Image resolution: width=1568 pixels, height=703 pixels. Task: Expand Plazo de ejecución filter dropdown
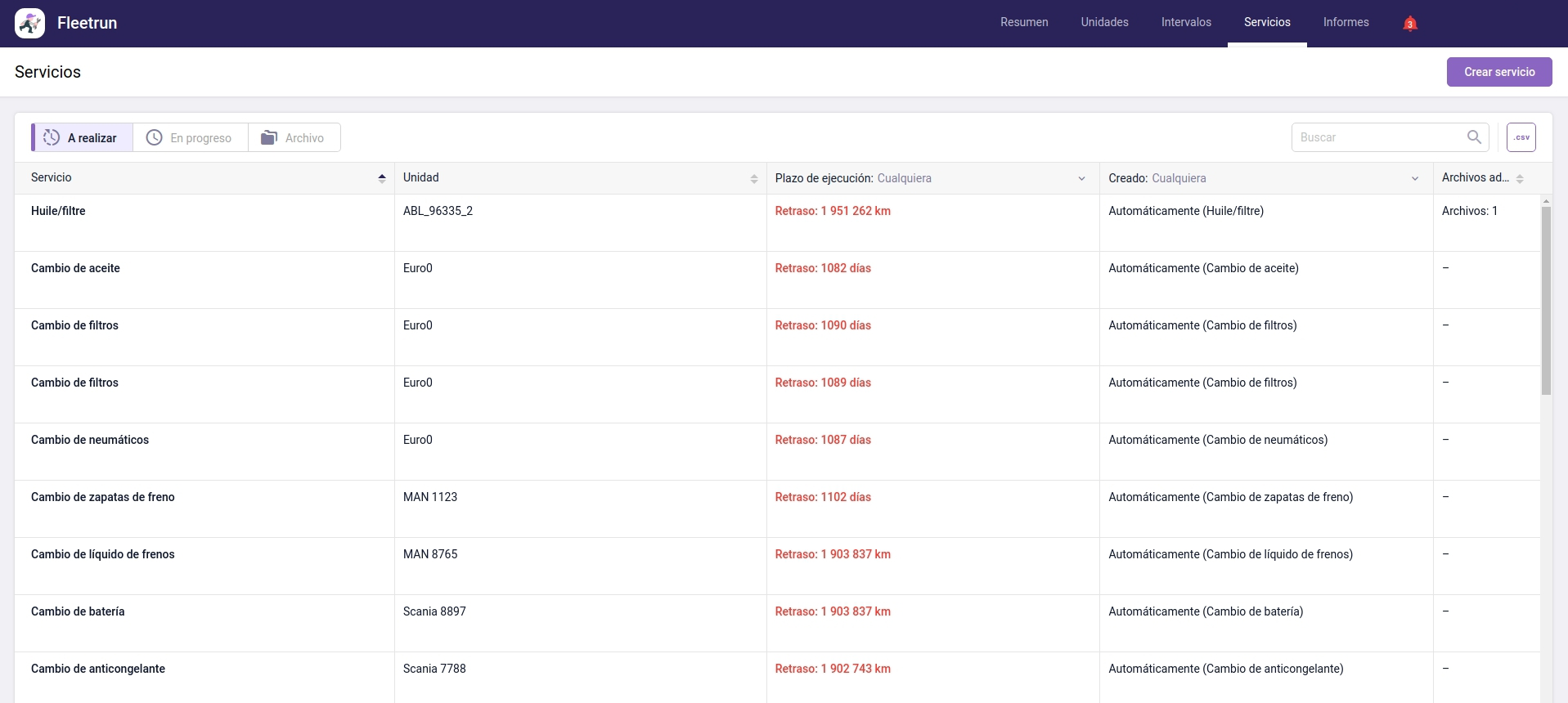pyautogui.click(x=1081, y=178)
